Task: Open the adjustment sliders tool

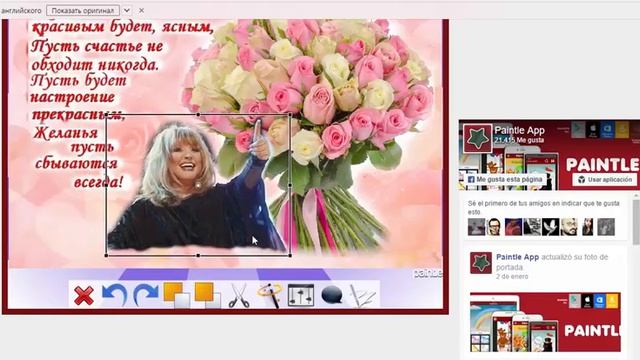Action: tap(301, 295)
